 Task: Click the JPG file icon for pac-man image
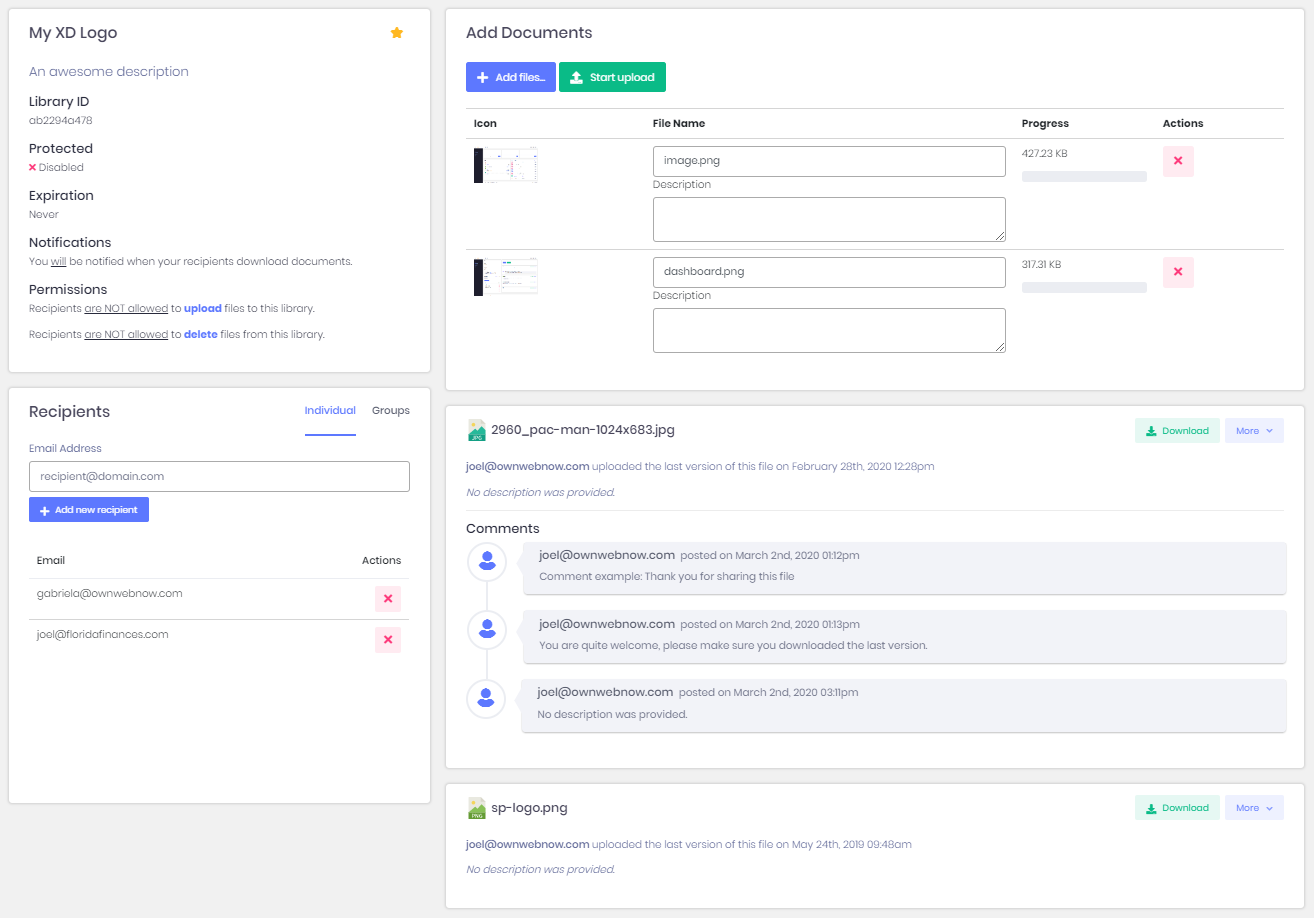click(477, 430)
